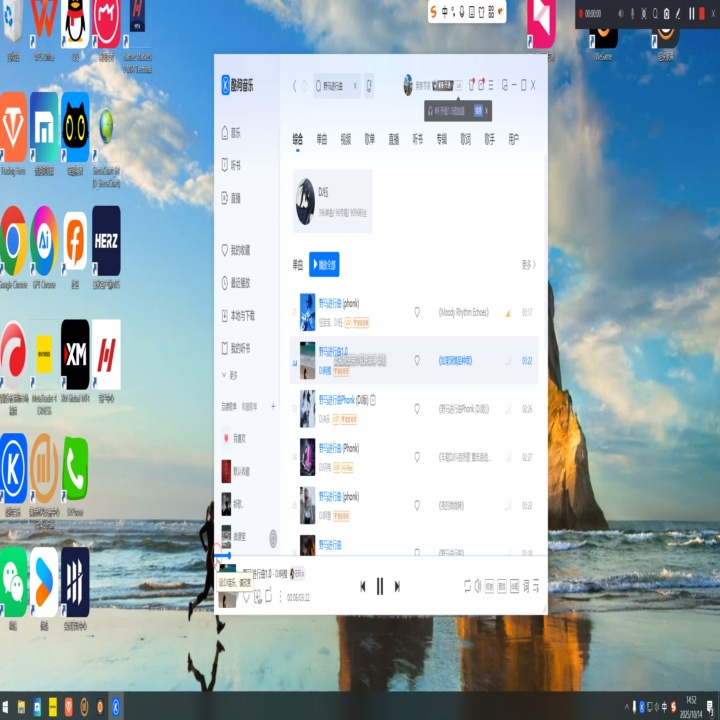Pause the current song
Screen dimensions: 720x720
[x=380, y=586]
